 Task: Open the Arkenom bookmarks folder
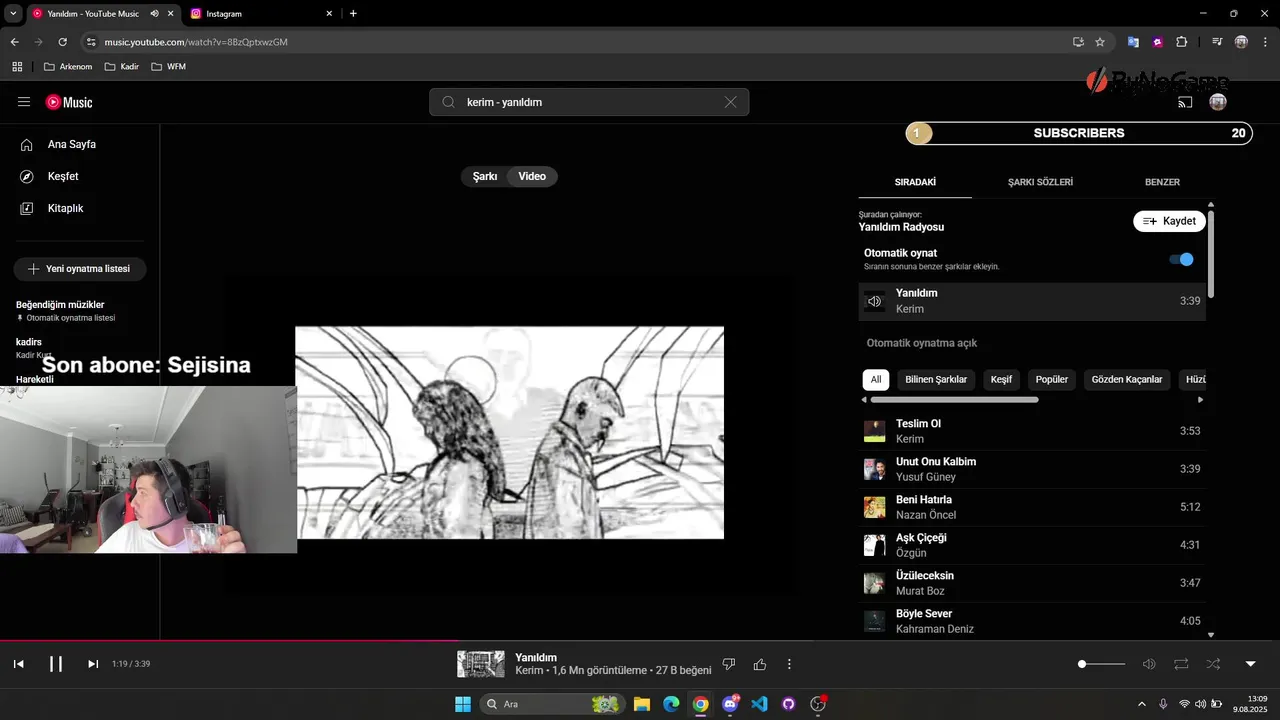tap(68, 67)
